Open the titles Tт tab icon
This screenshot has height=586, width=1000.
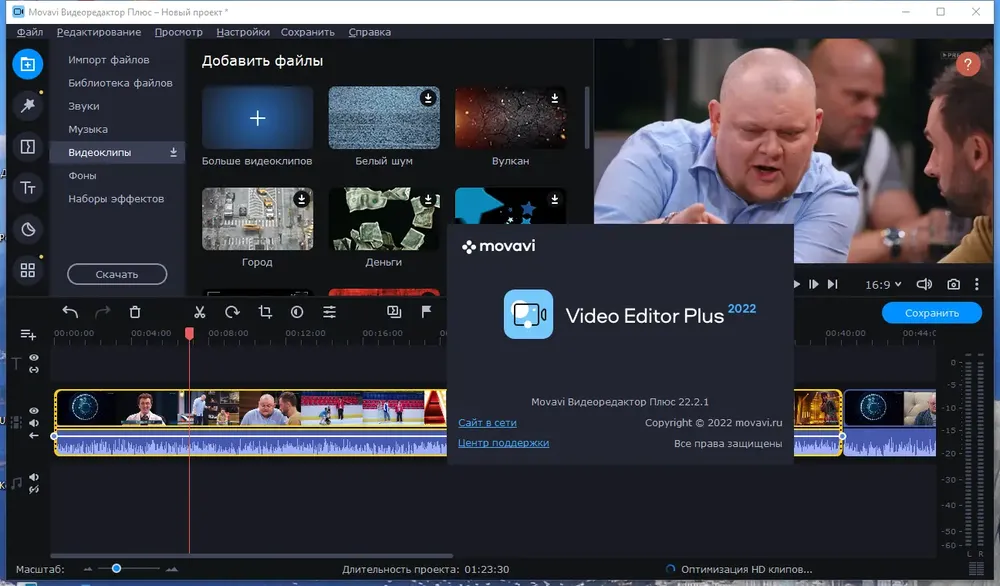27,188
